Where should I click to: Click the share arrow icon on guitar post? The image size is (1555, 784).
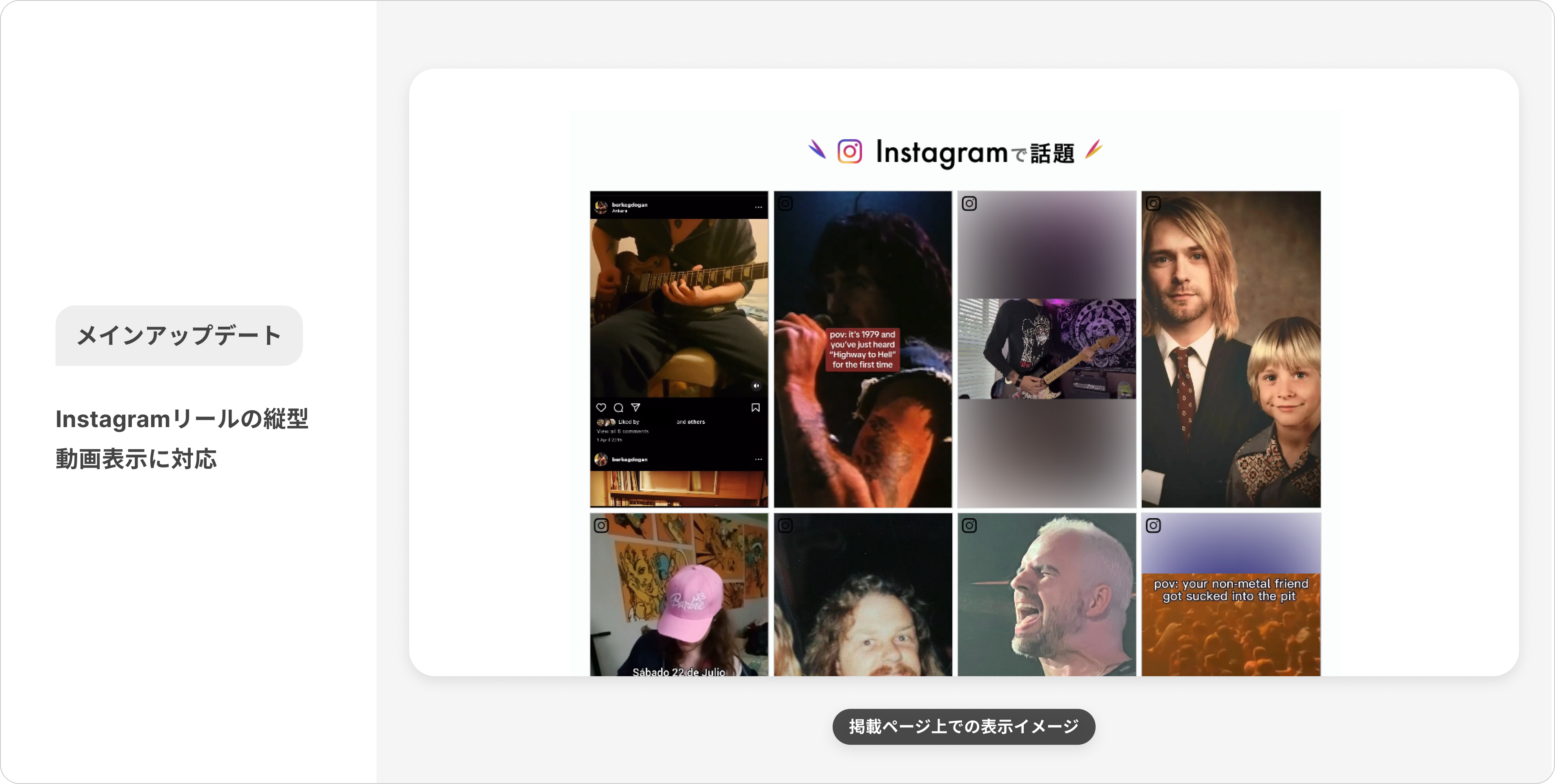pos(635,408)
